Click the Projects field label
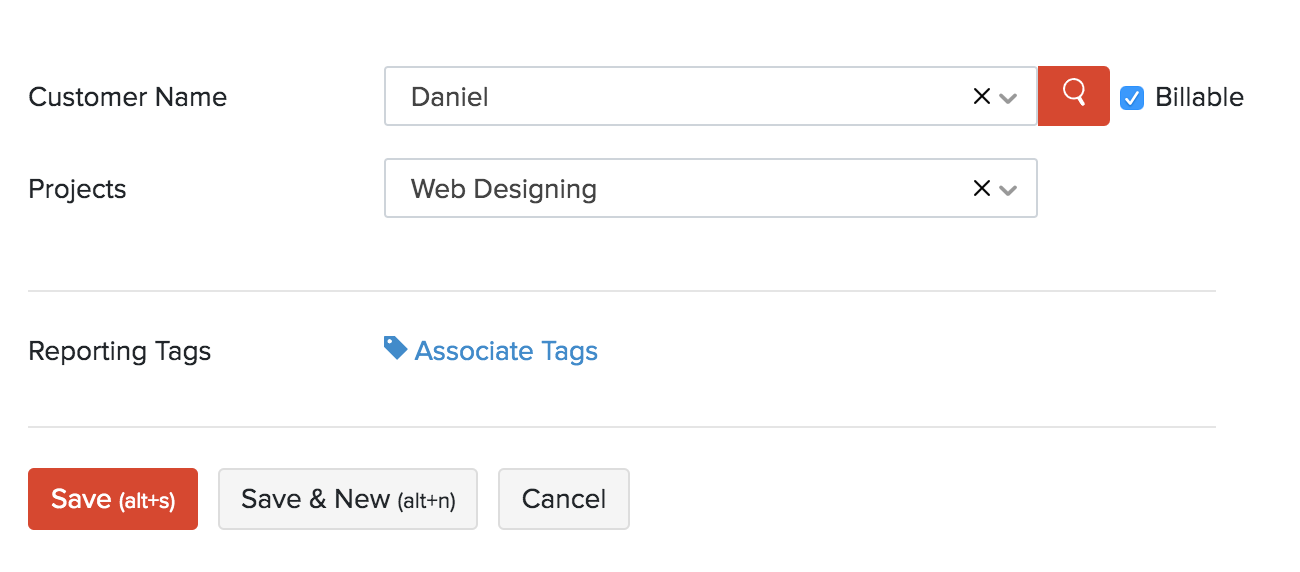The image size is (1300, 572). pos(77,189)
